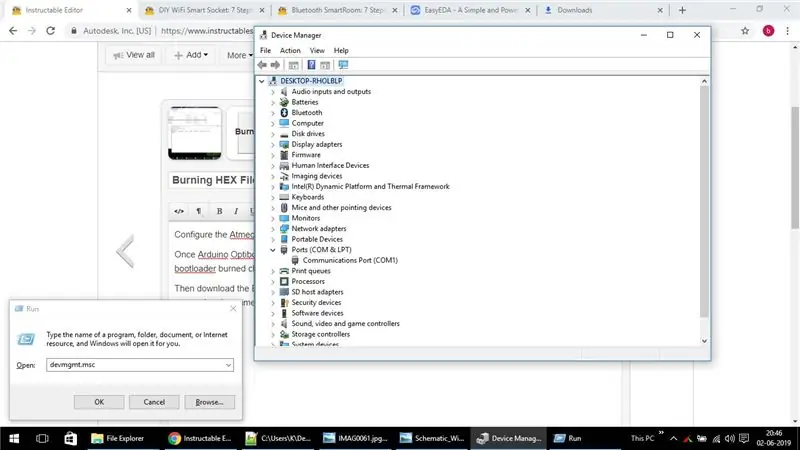Click volume icon in system tray
Viewport: 800px width, 450px height.
click(x=730, y=438)
